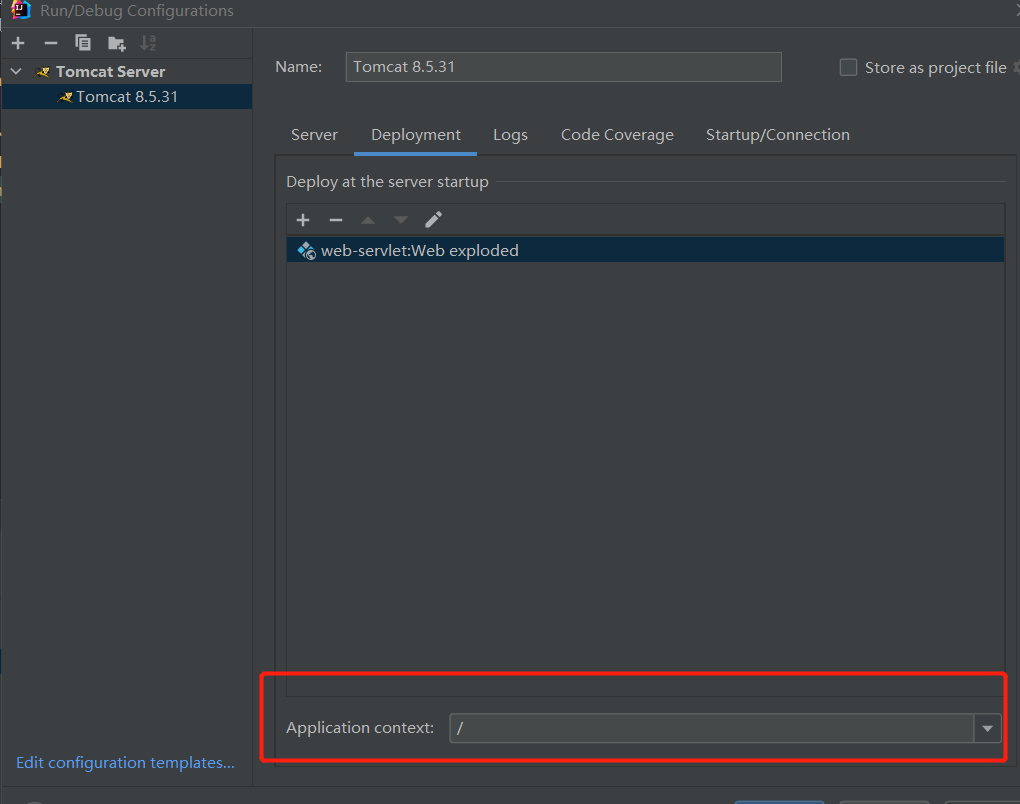The image size is (1020, 804).
Task: Click the Application context text field
Action: (x=711, y=728)
